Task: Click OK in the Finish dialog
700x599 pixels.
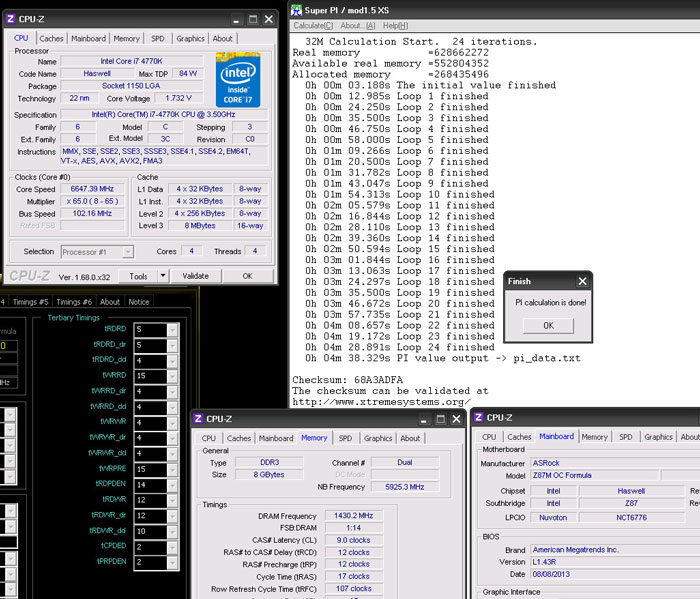Action: 549,325
